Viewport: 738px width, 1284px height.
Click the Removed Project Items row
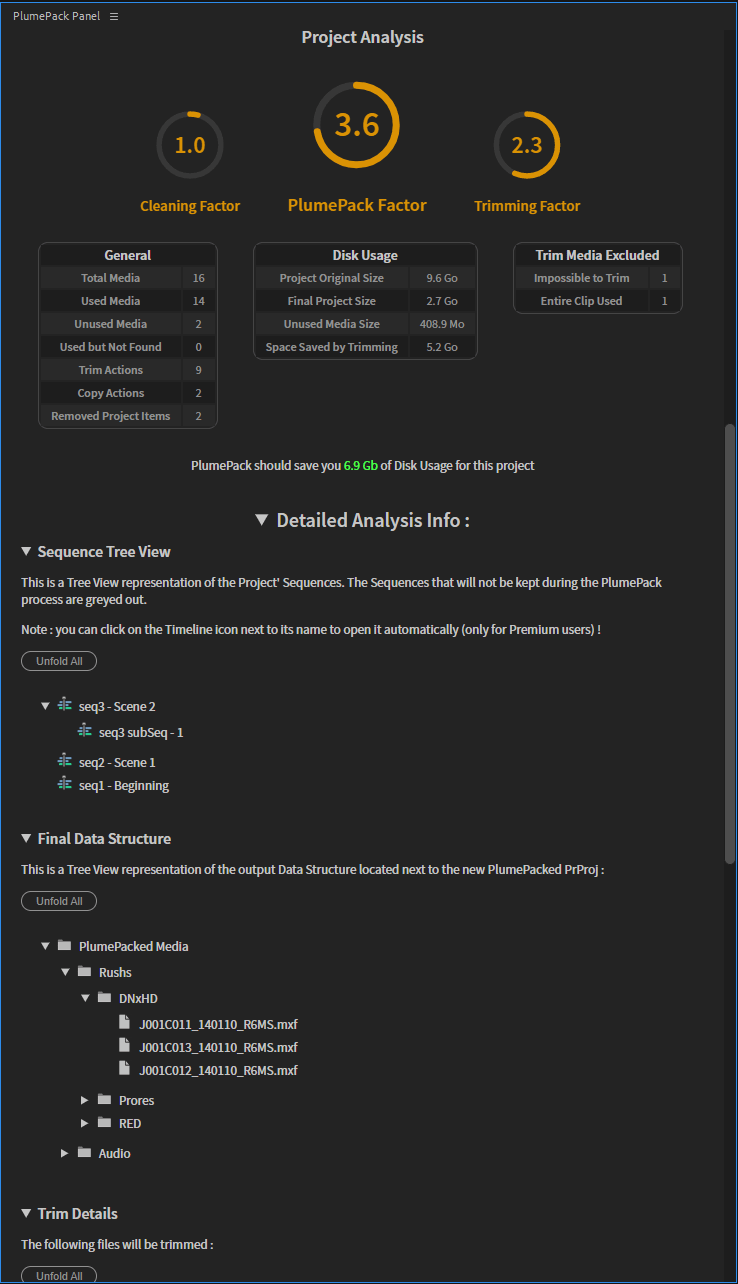pos(128,416)
